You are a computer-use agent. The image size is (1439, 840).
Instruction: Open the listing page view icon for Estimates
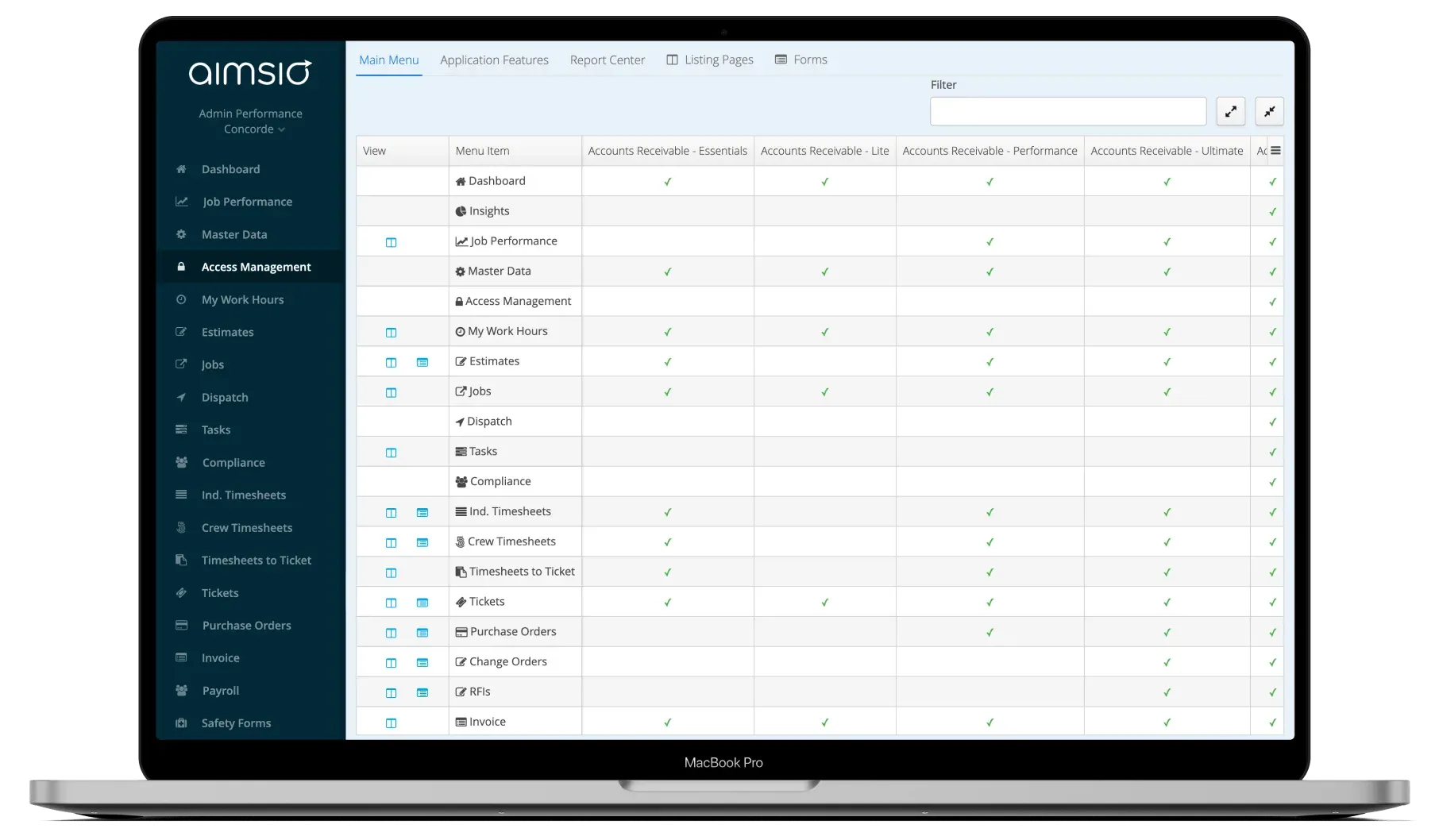coord(391,362)
